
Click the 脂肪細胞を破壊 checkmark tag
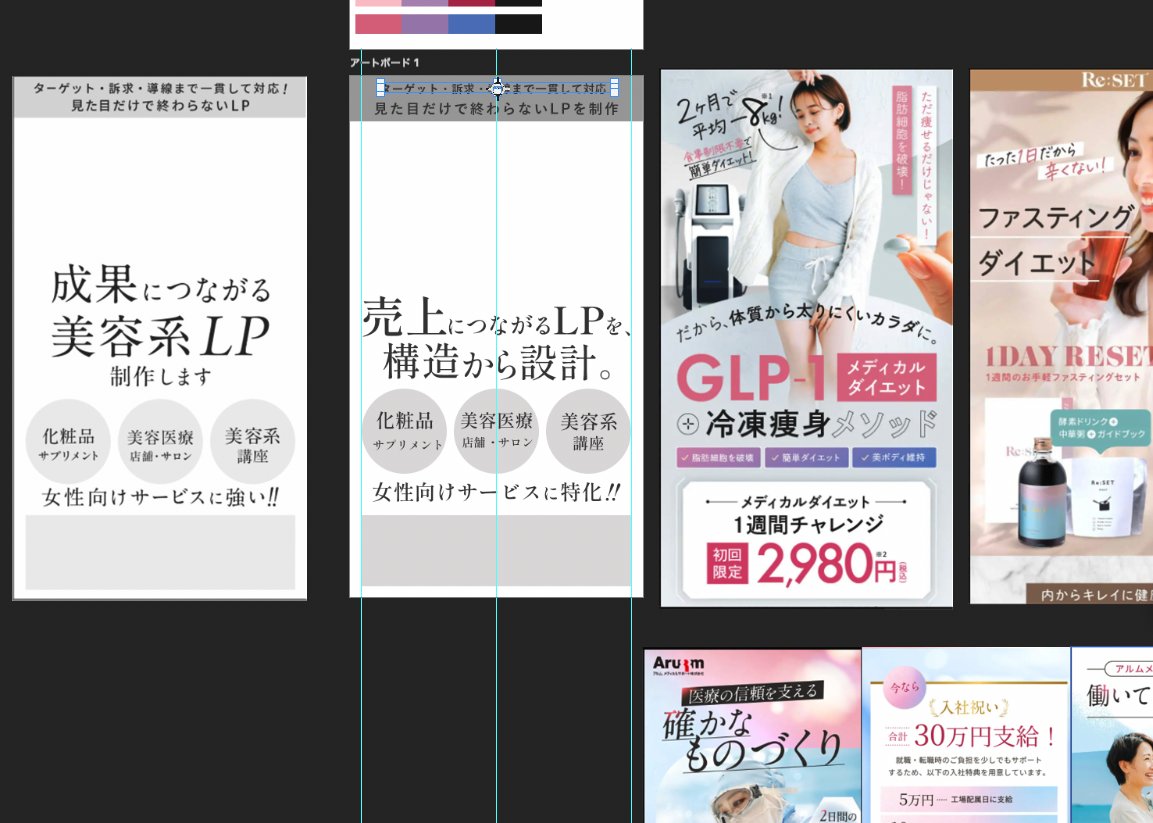pos(718,457)
